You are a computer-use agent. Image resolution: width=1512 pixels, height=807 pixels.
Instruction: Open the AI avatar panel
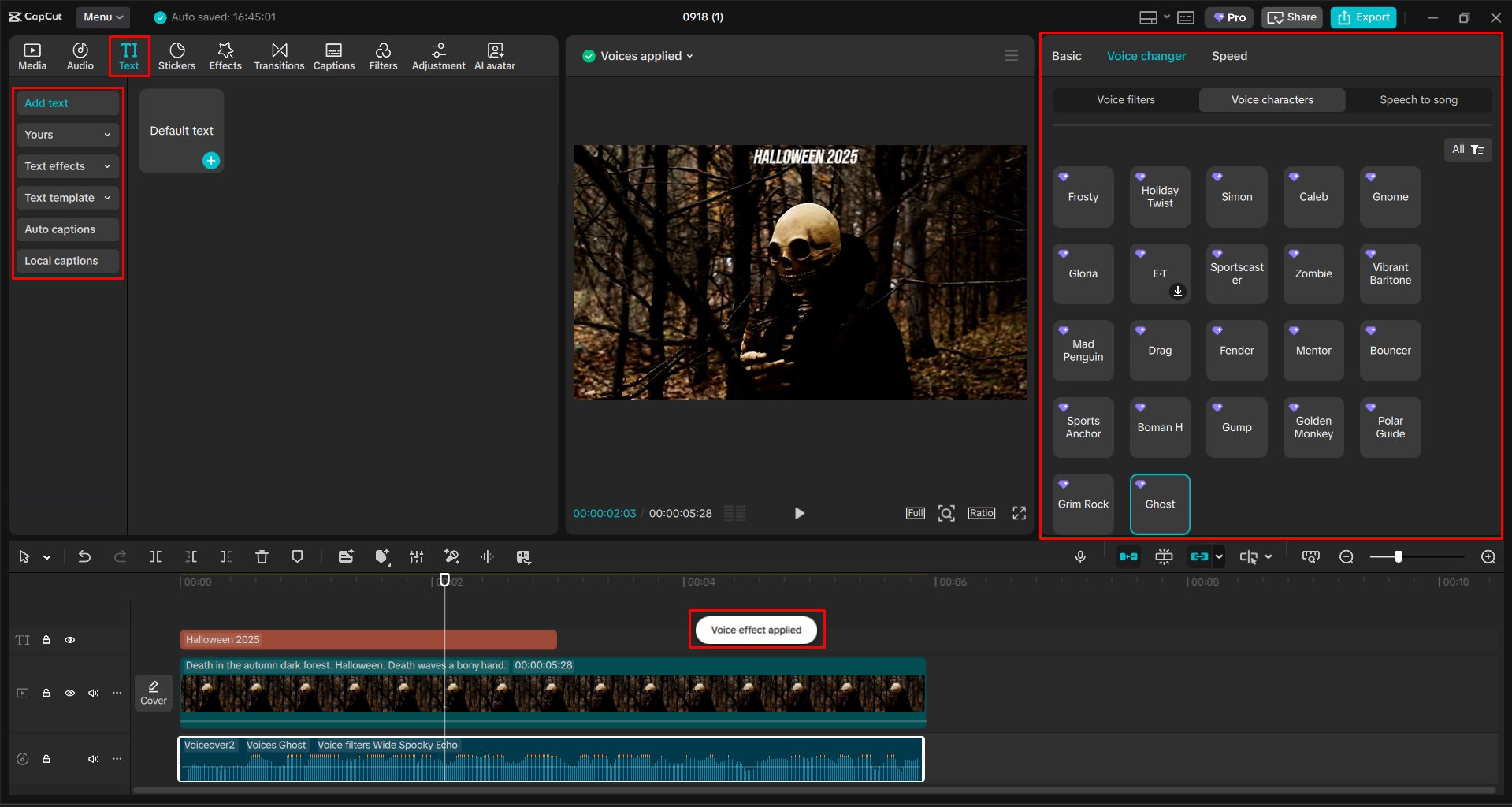[x=494, y=55]
